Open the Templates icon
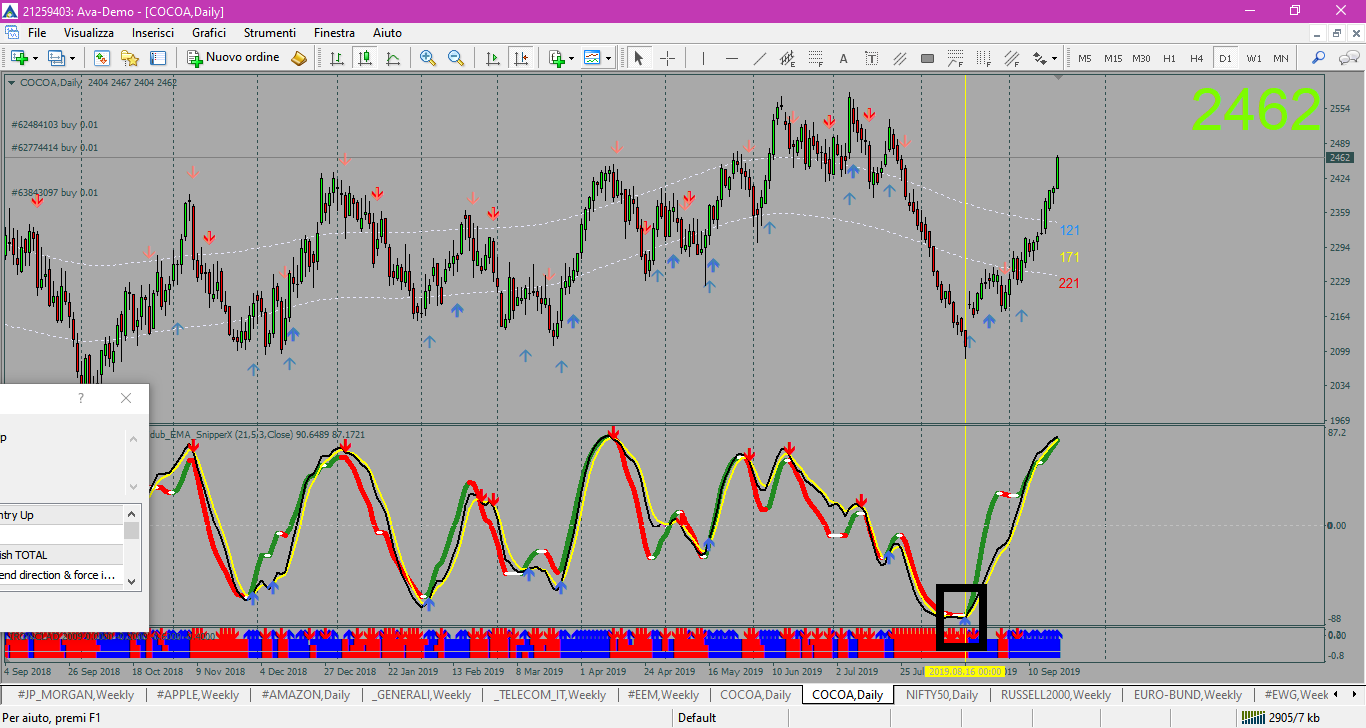The image size is (1366, 728). pyautogui.click(x=593, y=58)
